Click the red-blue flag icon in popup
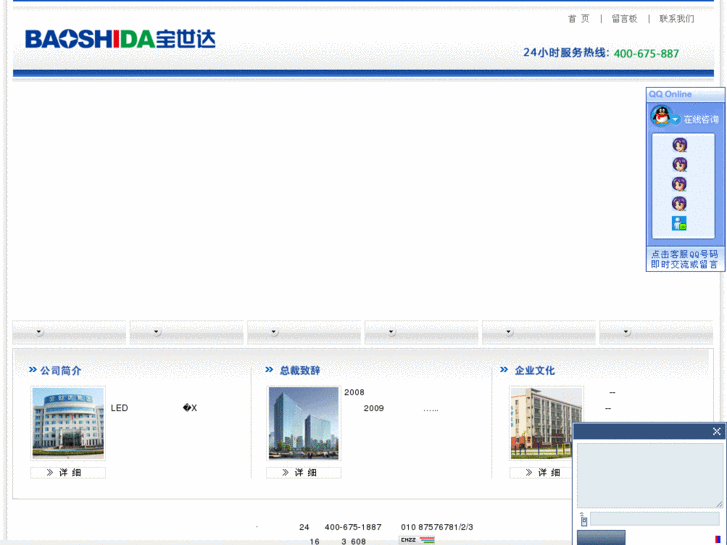Image resolution: width=727 pixels, height=545 pixels. pos(718,540)
